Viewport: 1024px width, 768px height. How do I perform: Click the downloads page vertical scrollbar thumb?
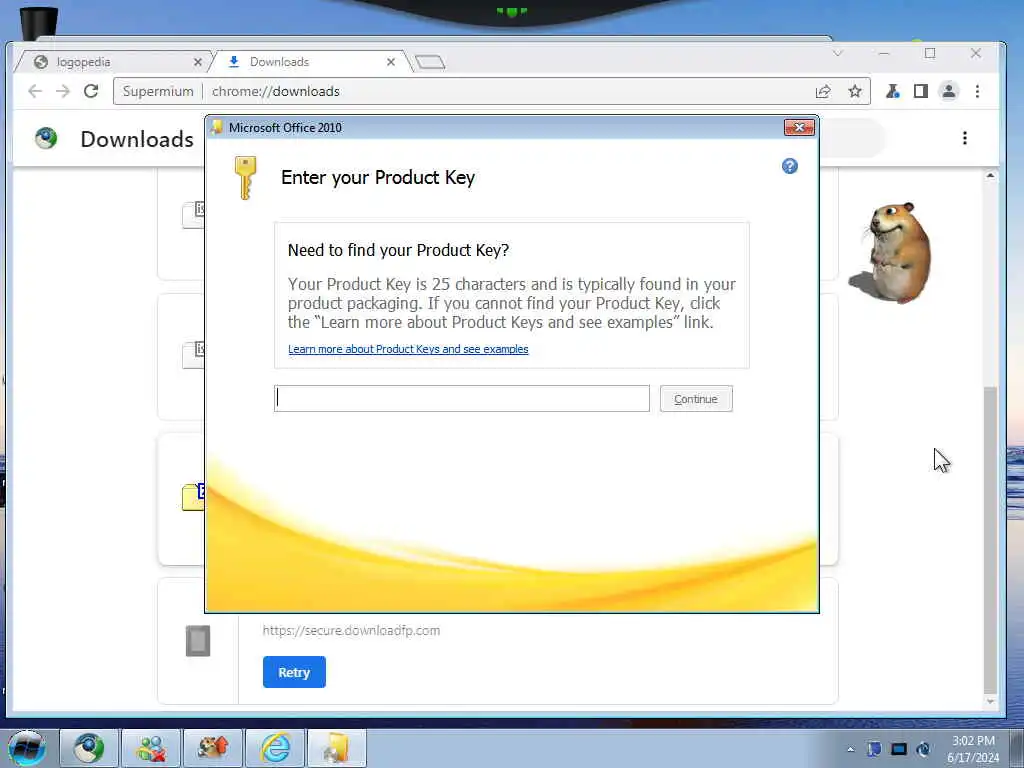(990, 539)
